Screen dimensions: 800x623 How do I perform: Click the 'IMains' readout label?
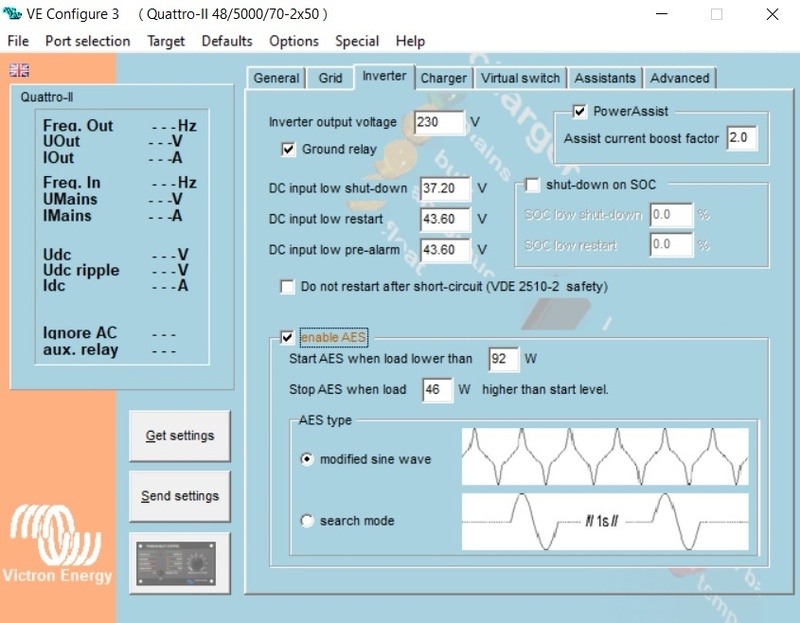67,216
